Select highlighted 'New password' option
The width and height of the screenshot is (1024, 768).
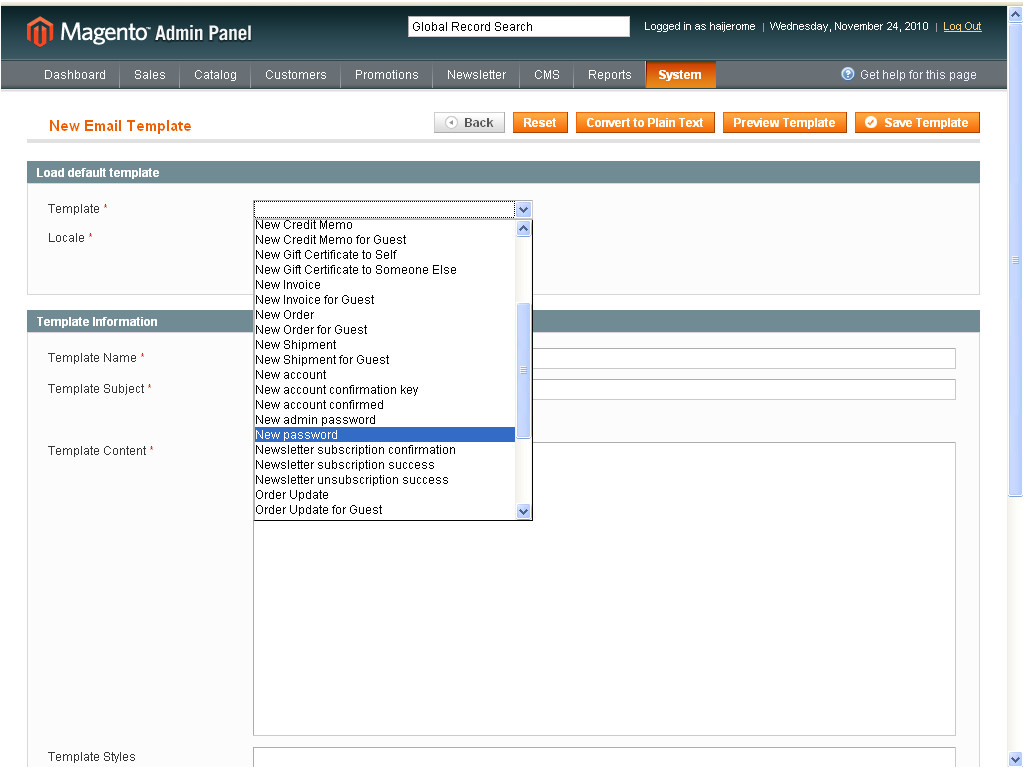coord(385,435)
